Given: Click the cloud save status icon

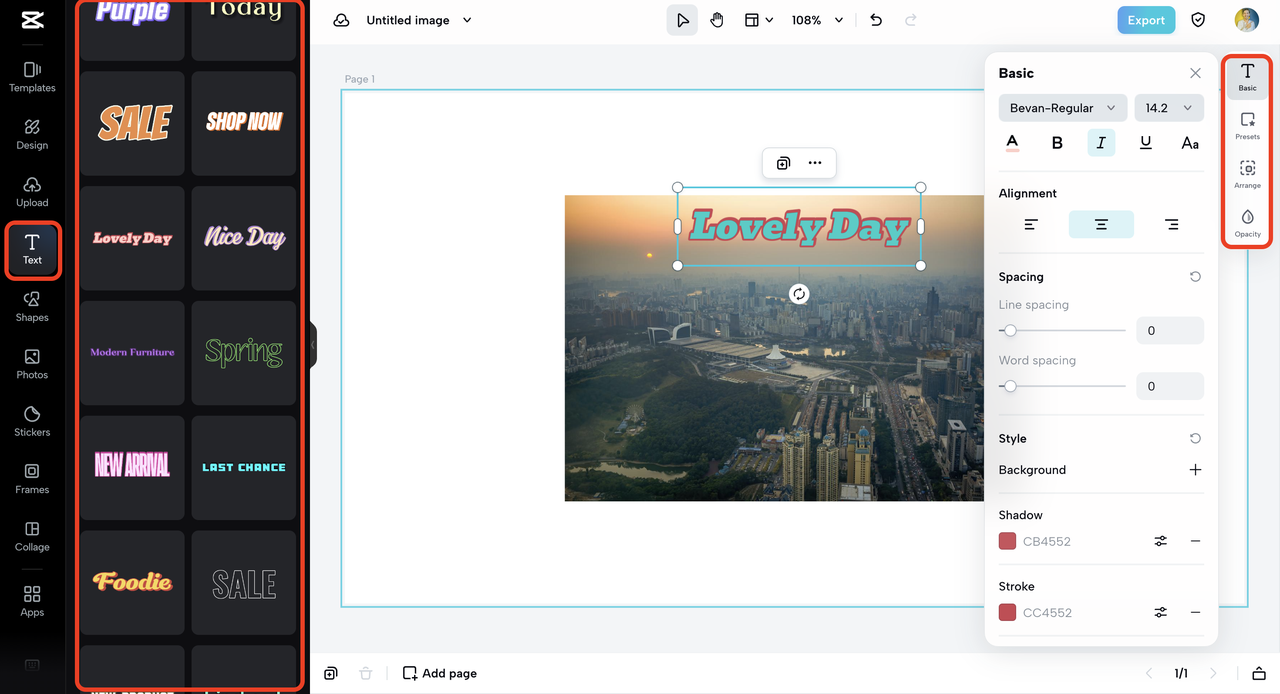Looking at the screenshot, I should (x=341, y=20).
